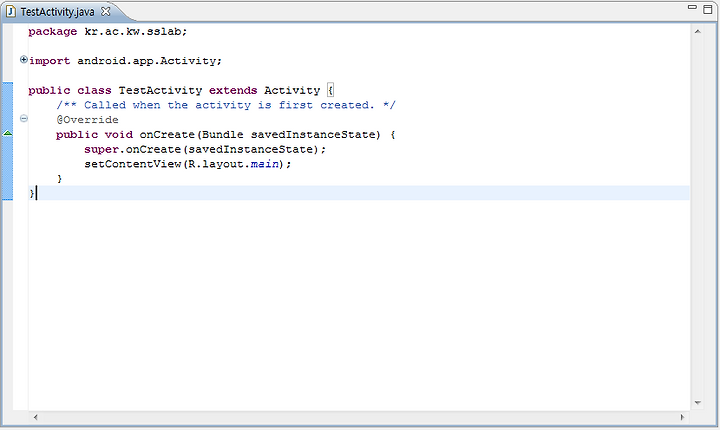
Task: Click the horizontal scrollbar left arrow
Action: click(35, 417)
